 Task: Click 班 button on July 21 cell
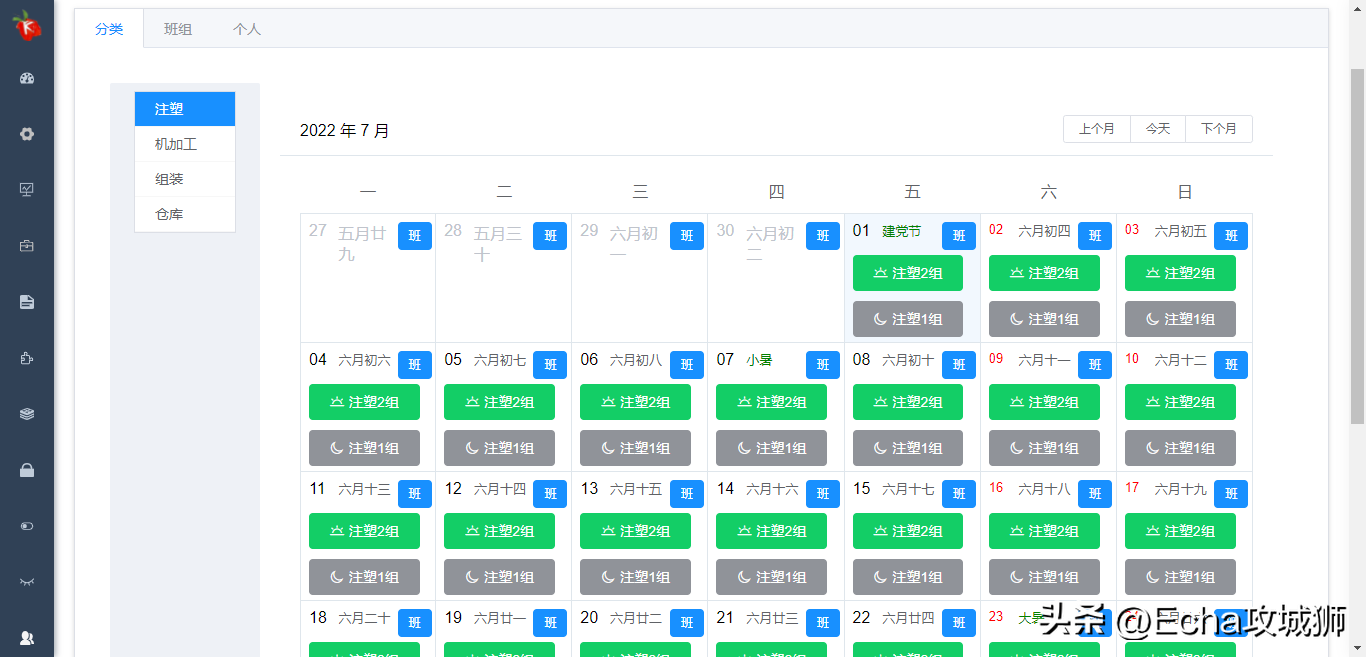823,623
